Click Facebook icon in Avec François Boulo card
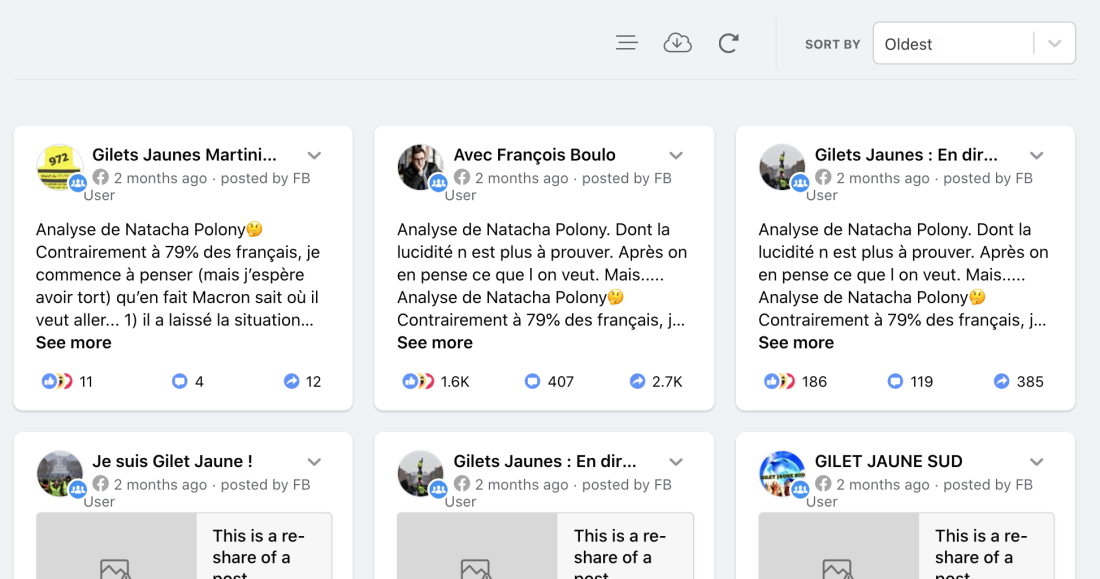The height and width of the screenshot is (579, 1100). (462, 178)
